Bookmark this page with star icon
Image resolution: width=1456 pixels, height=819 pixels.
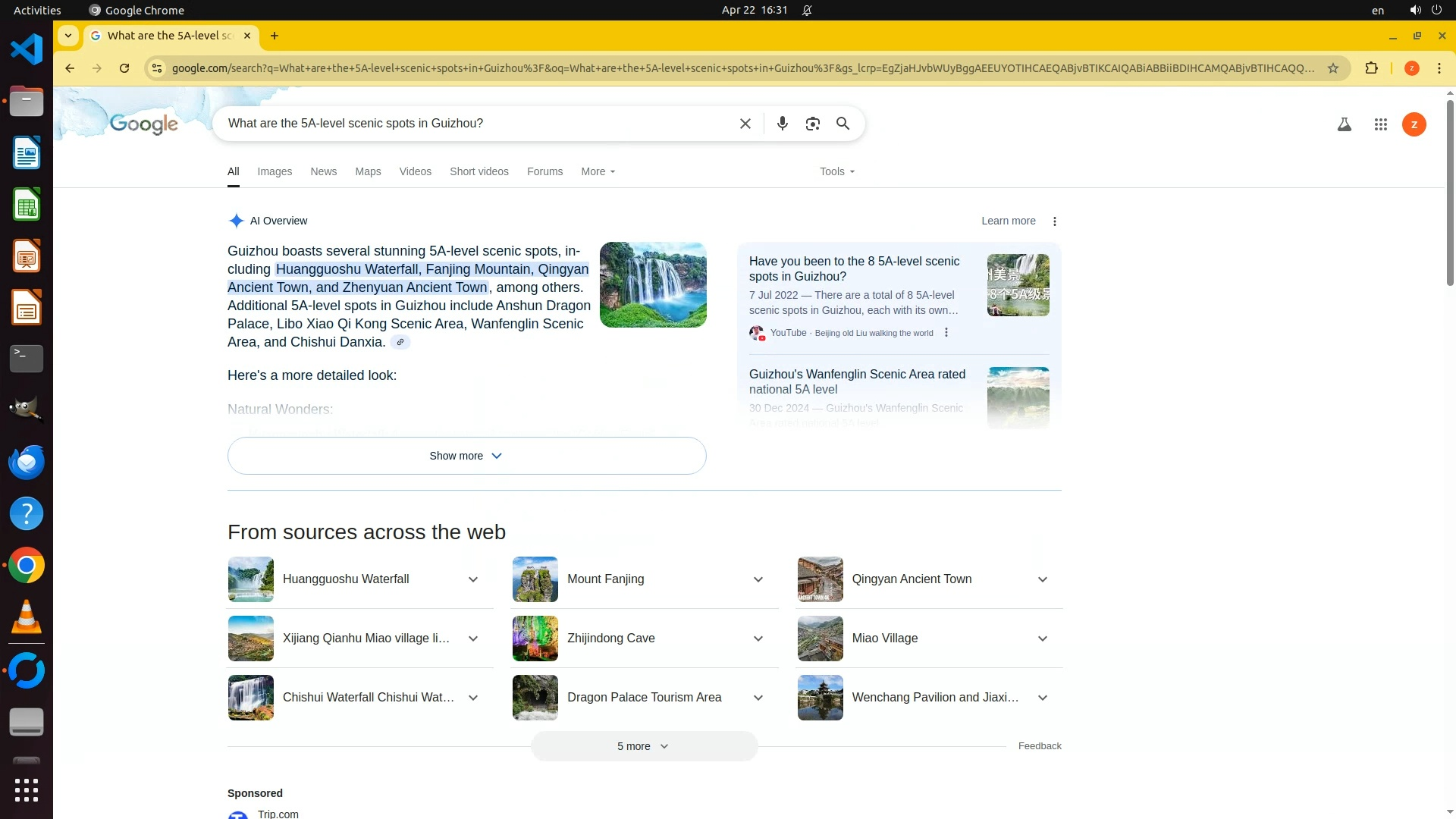pos(1333,68)
